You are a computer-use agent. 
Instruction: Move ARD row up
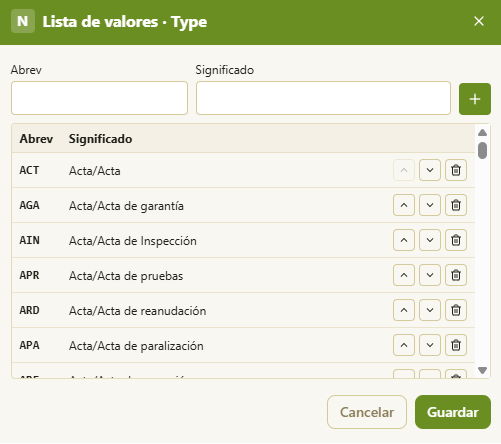404,310
